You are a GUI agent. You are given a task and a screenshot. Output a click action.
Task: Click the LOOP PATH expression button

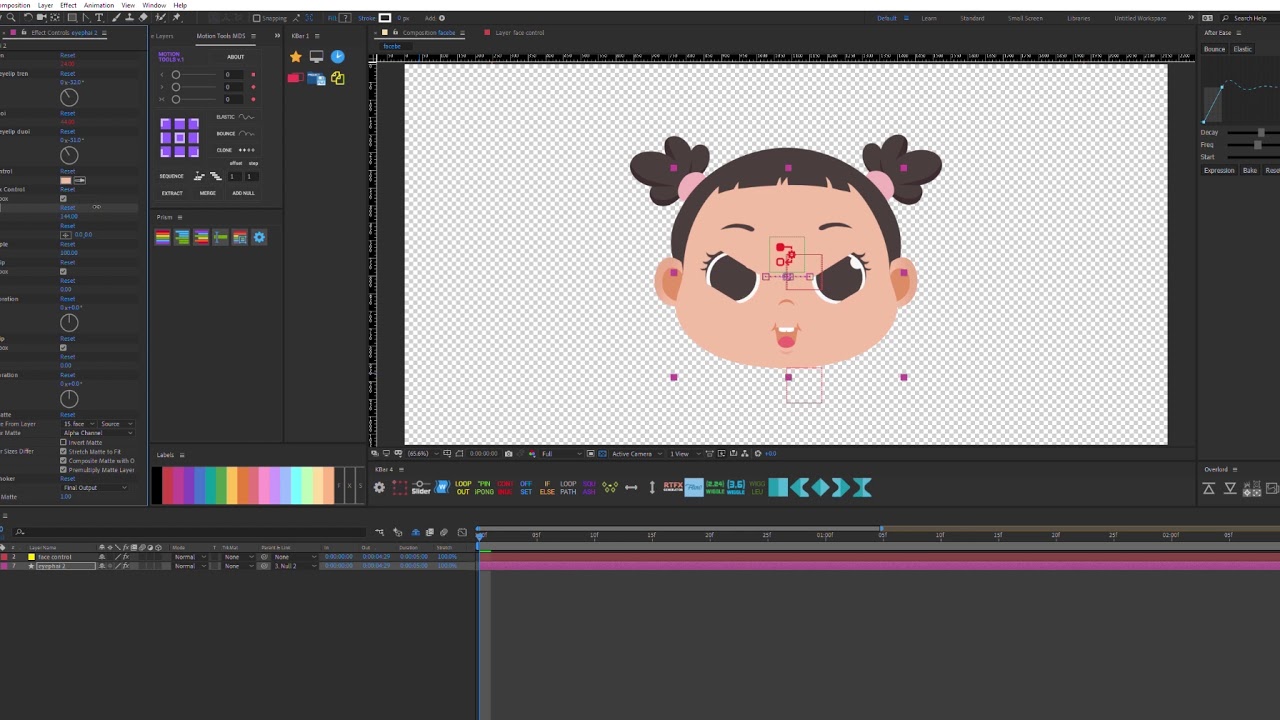tap(568, 488)
